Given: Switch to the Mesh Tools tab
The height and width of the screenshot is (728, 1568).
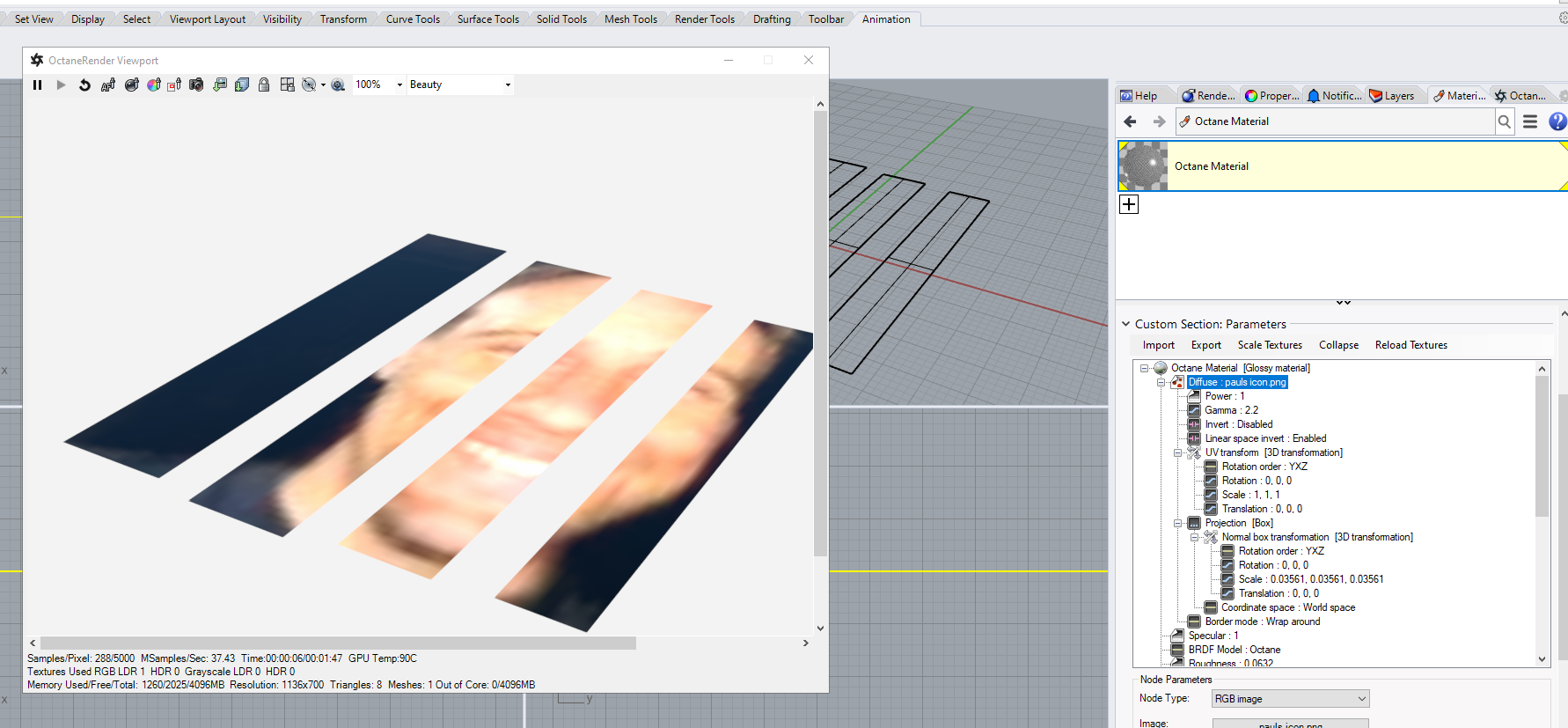Looking at the screenshot, I should tap(631, 19).
